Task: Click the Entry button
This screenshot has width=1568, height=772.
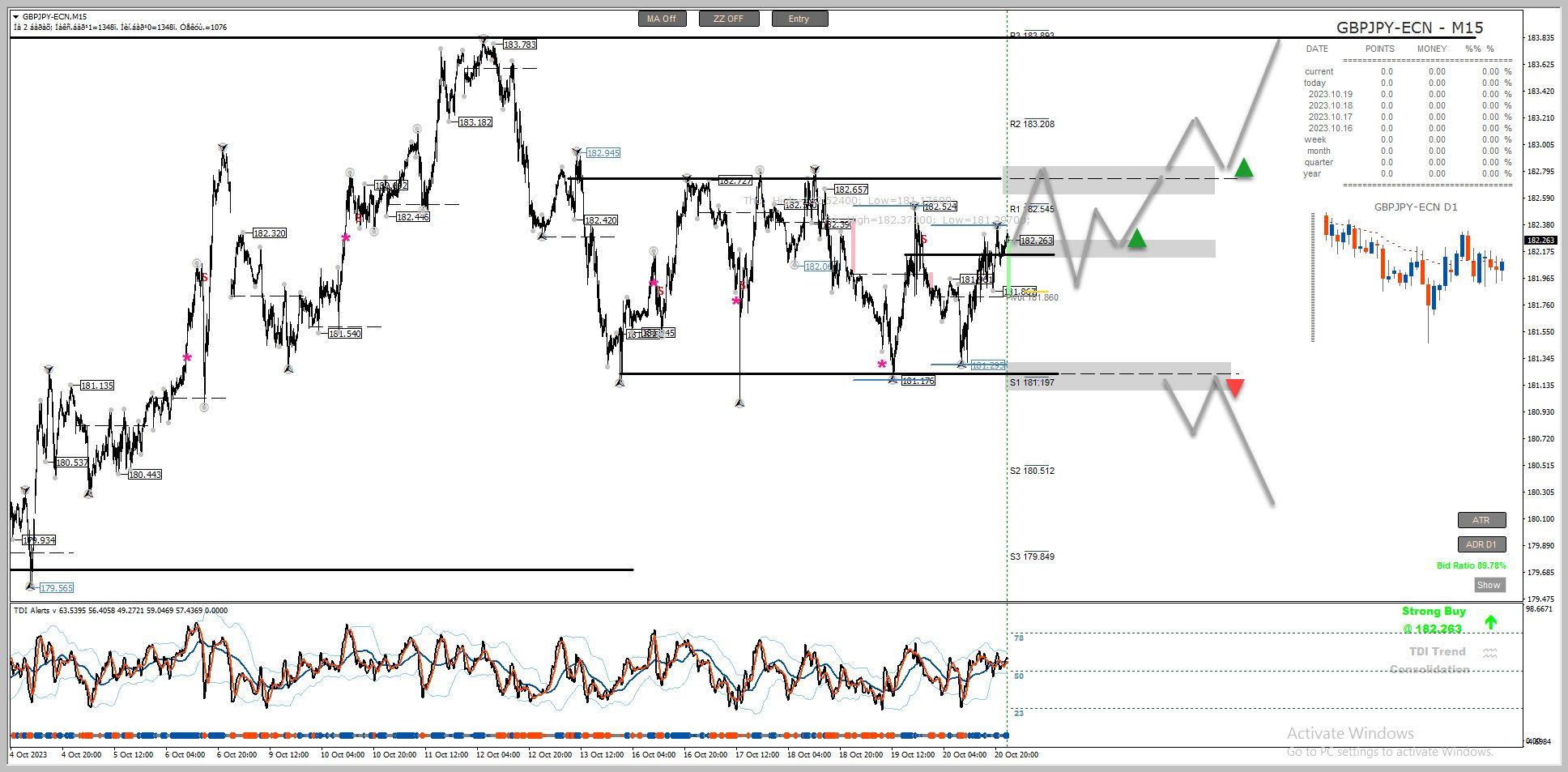Action: tap(799, 19)
